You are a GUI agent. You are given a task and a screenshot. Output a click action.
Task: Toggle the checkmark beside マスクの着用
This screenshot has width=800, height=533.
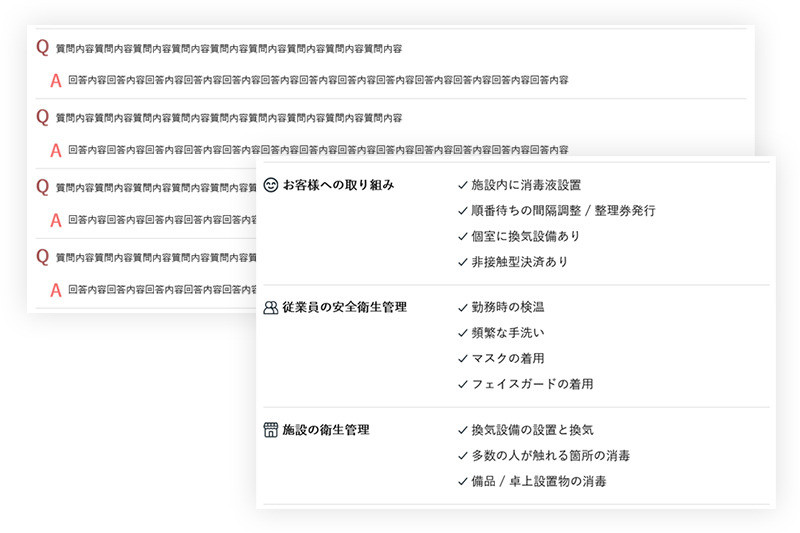click(x=462, y=358)
